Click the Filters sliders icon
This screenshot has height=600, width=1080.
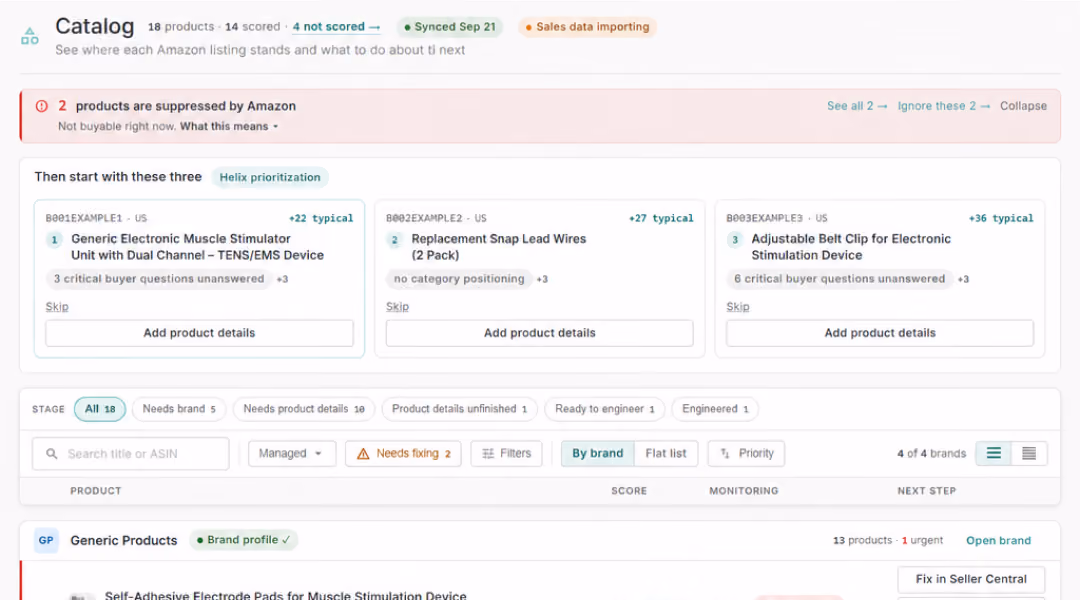click(488, 453)
